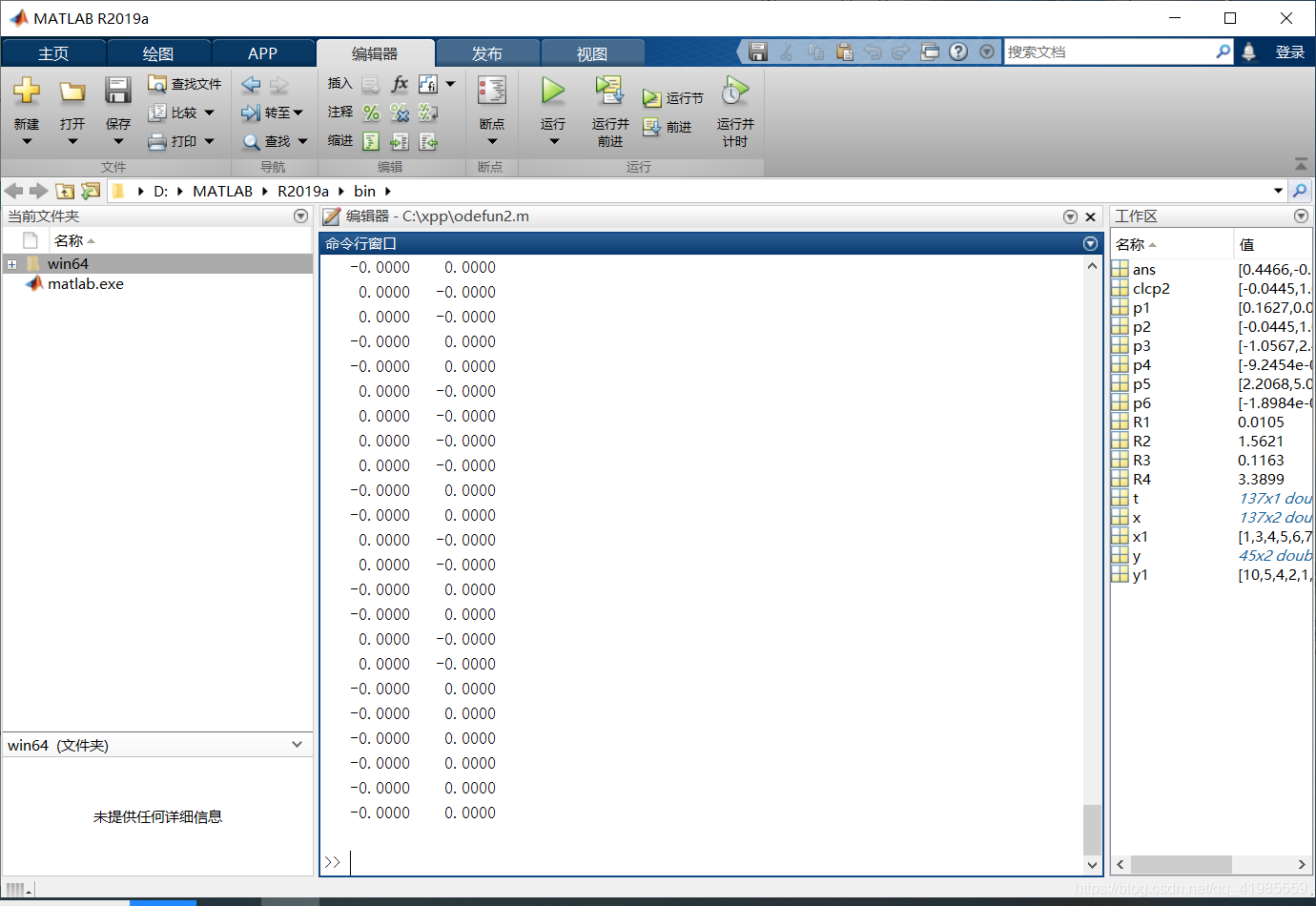Click the 运行并前进 (Run and Advance) icon
1316x906 pixels.
click(x=609, y=91)
